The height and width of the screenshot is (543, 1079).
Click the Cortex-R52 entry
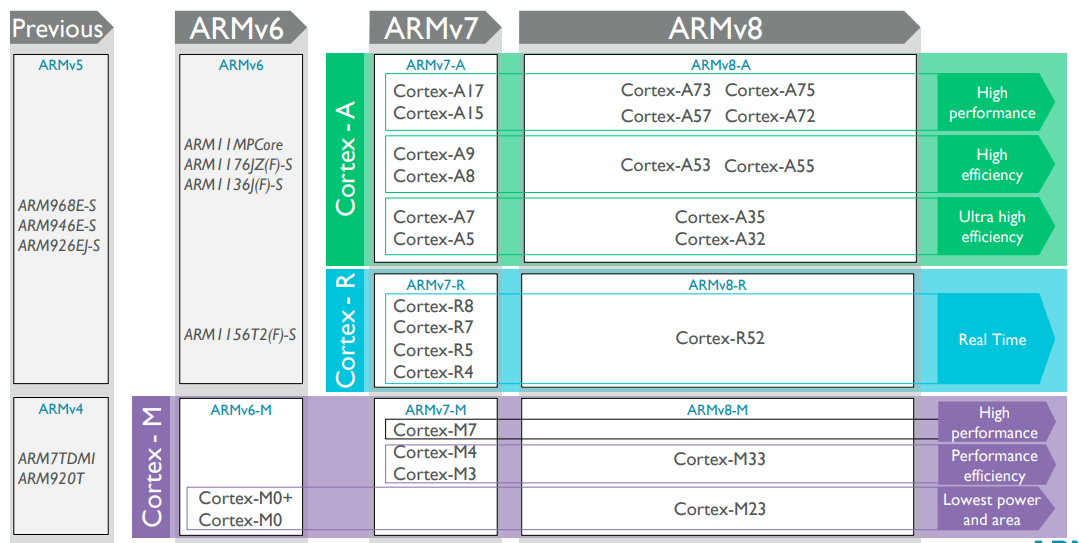(720, 338)
